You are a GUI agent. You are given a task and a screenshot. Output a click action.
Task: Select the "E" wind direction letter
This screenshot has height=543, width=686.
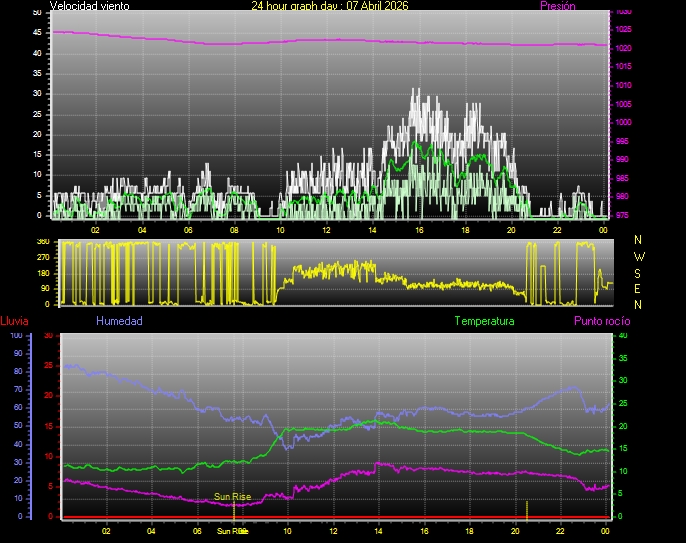point(639,288)
